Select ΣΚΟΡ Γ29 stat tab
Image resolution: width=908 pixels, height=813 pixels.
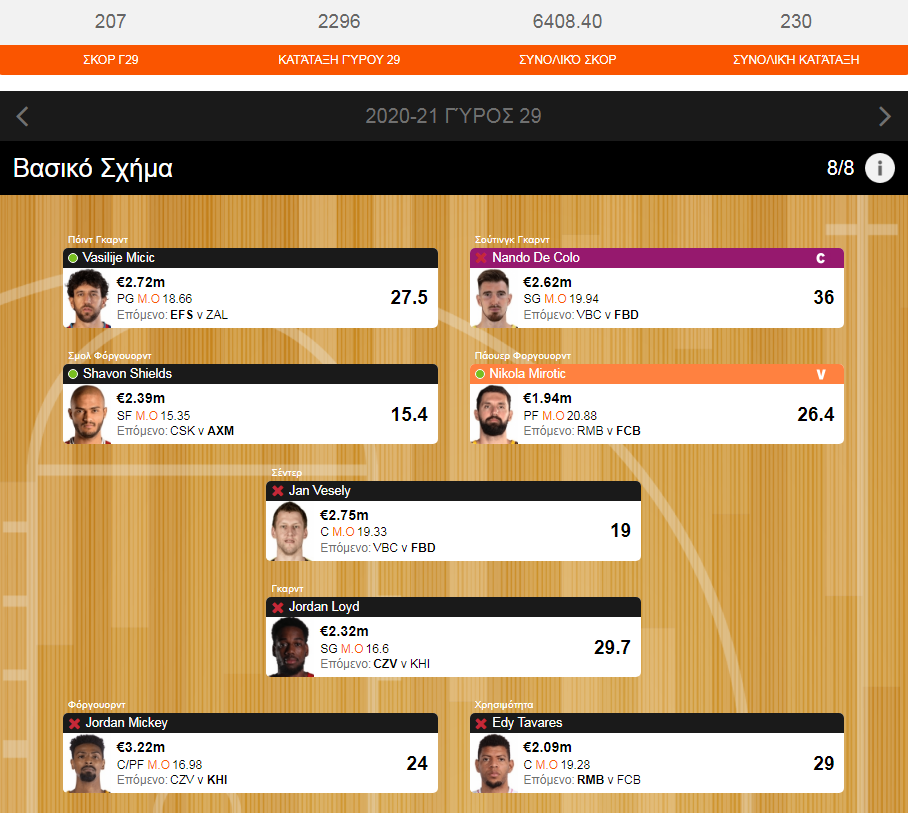[111, 60]
